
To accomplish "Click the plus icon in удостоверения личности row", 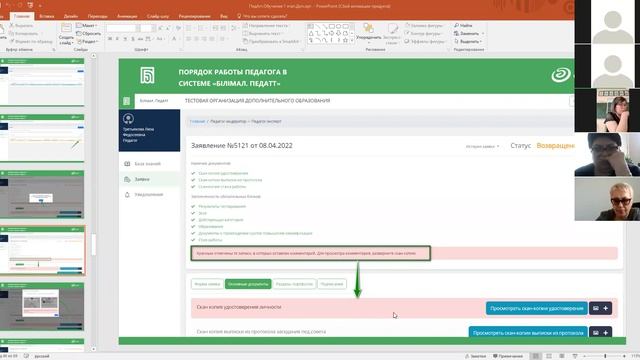I will pos(606,308).
